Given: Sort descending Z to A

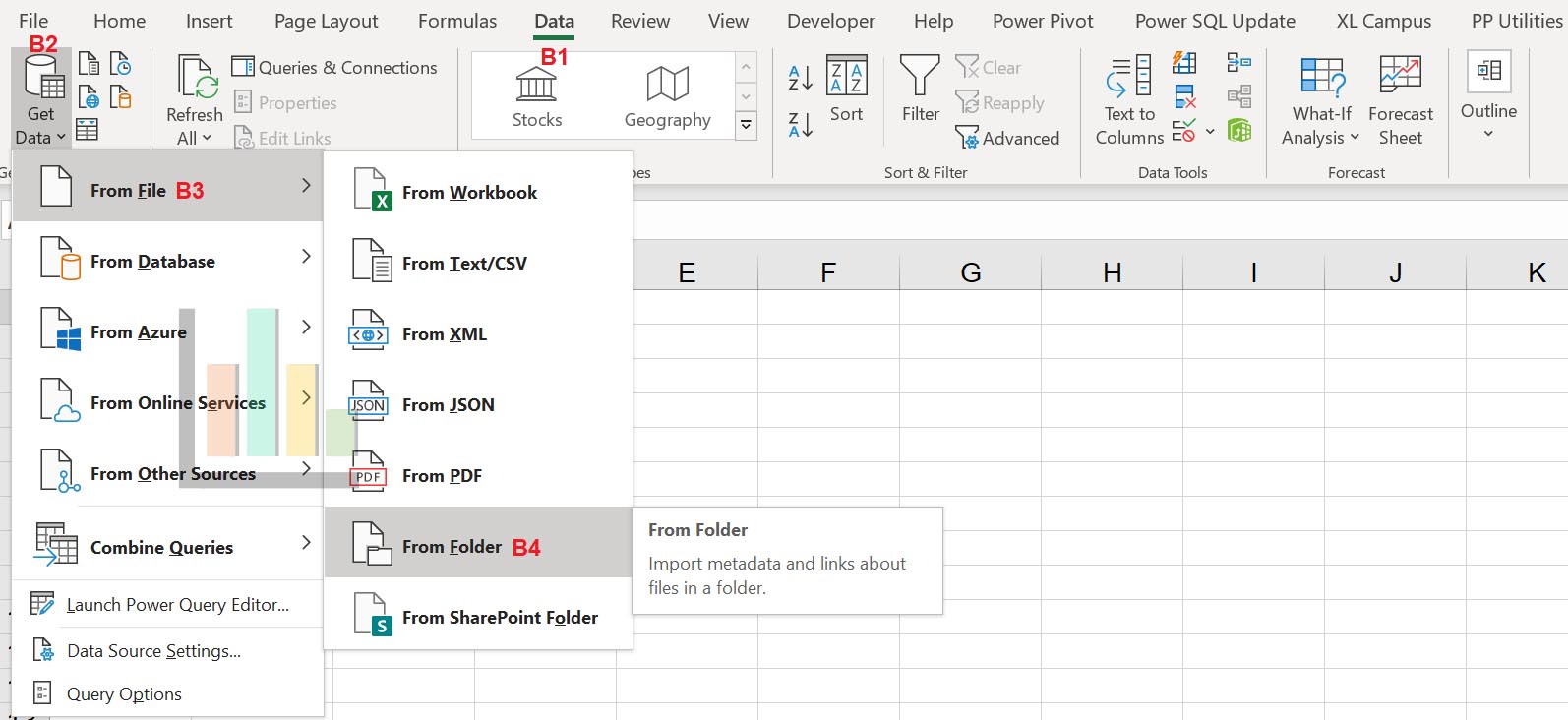Looking at the screenshot, I should pos(801,124).
